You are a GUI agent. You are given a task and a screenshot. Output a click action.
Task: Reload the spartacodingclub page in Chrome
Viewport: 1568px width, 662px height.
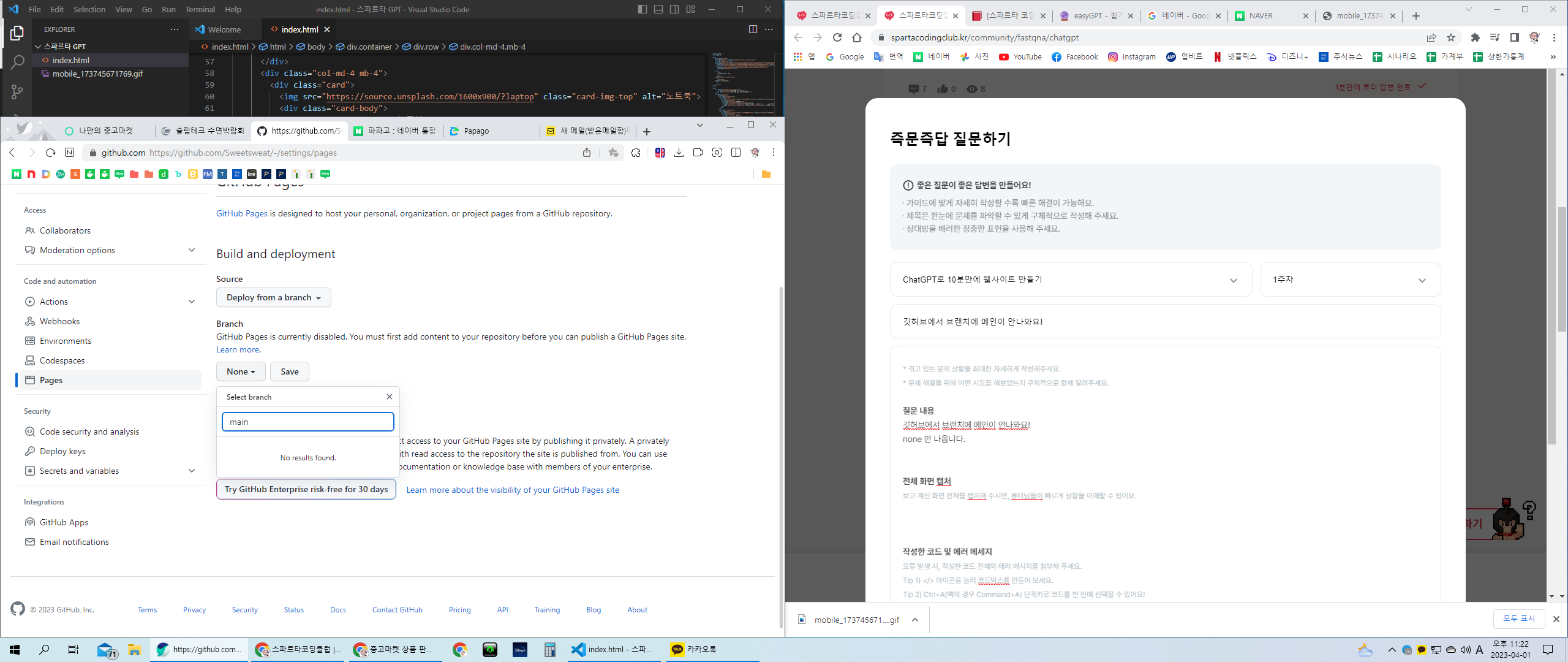837,37
